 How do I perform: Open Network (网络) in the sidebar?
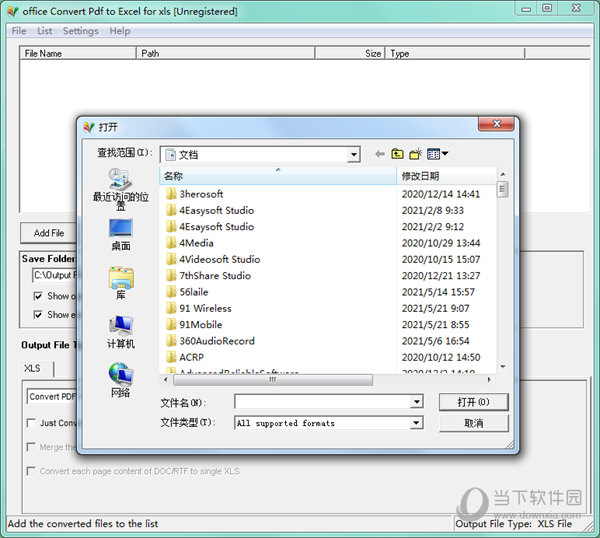click(121, 380)
